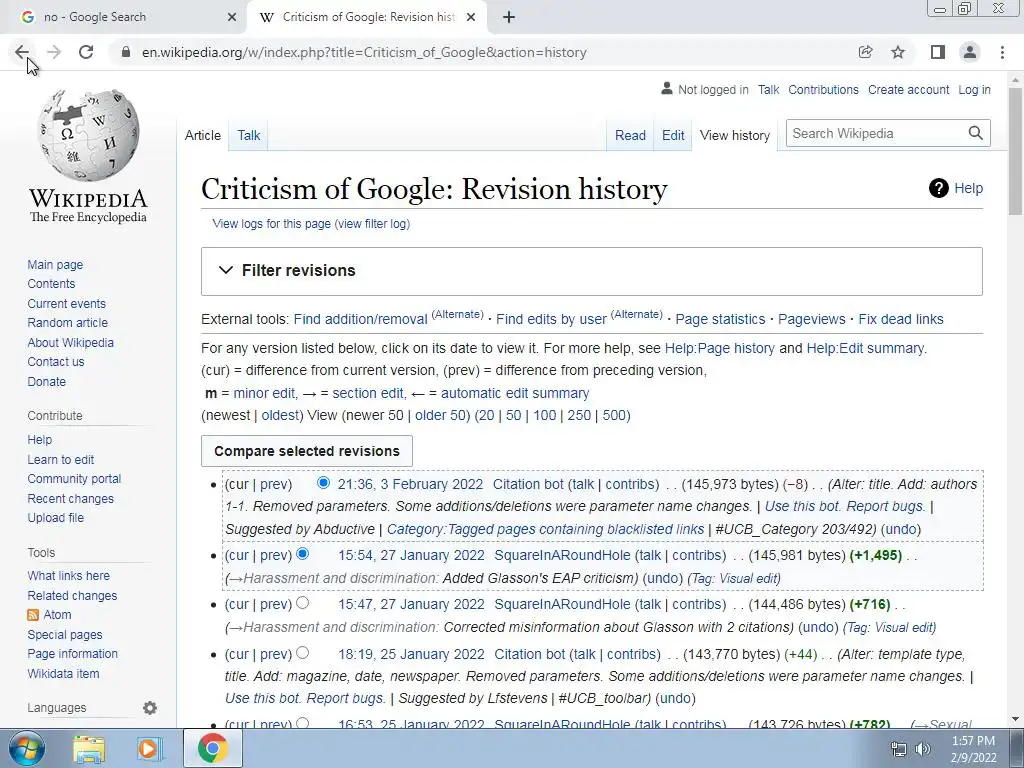This screenshot has width=1024, height=768.
Task: Open the Chrome three-dot menu
Action: [1002, 52]
